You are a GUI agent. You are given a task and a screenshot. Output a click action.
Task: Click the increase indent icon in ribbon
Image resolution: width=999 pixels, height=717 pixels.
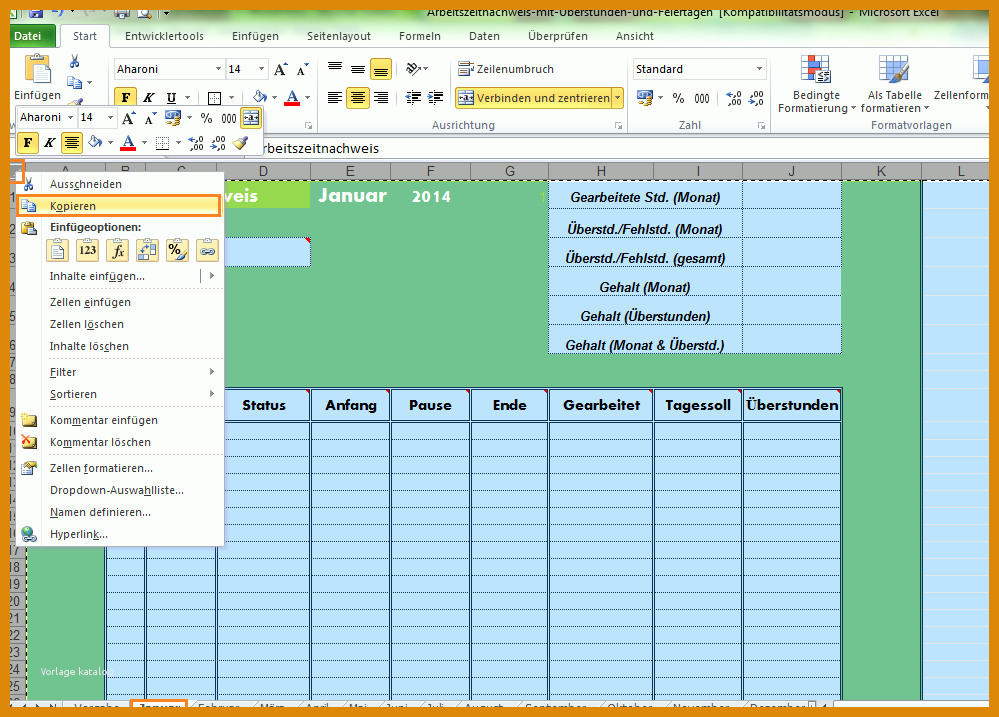436,98
